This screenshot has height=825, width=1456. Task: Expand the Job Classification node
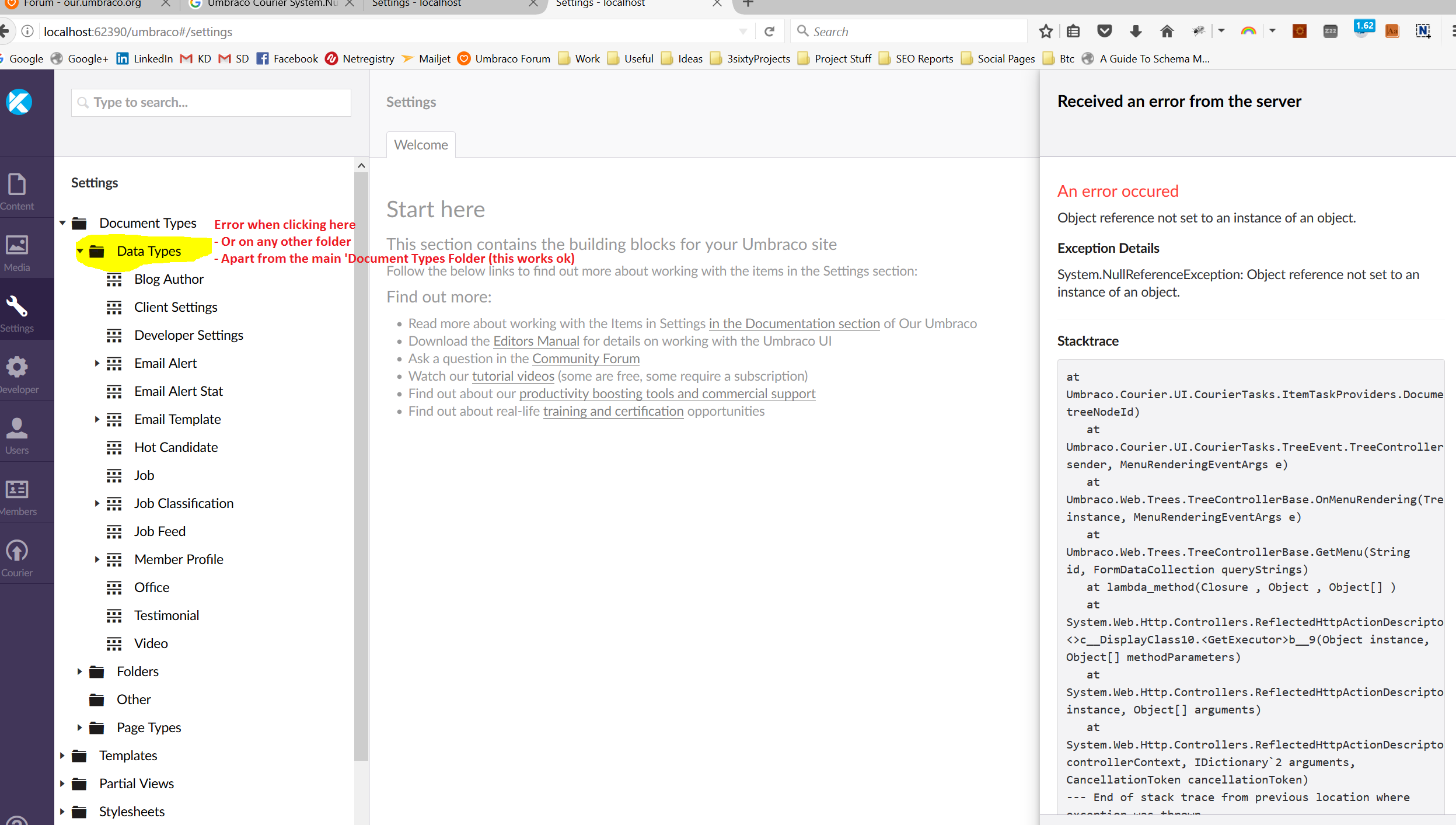point(97,503)
